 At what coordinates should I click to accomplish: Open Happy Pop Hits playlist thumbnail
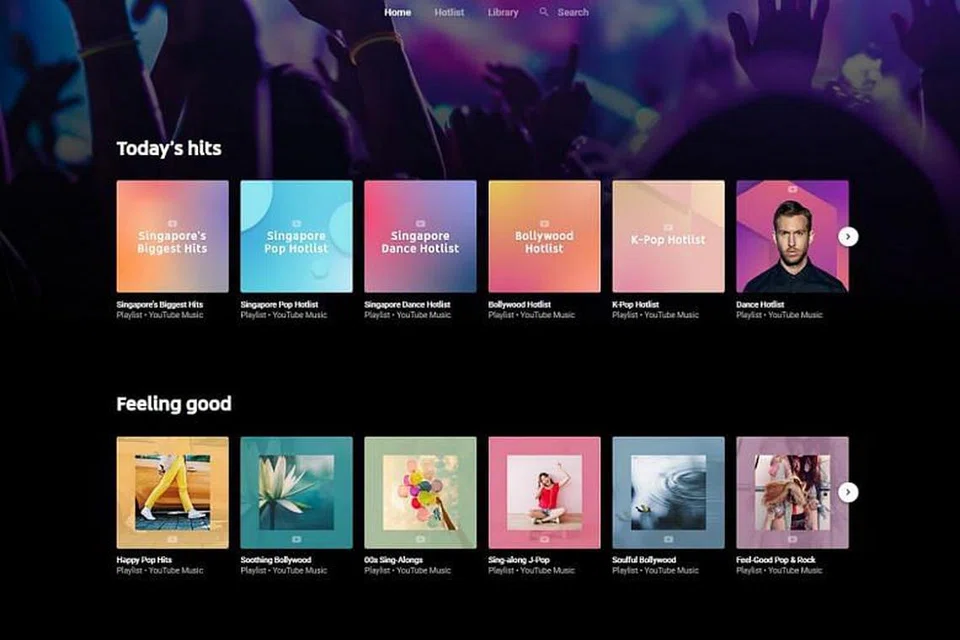point(172,492)
